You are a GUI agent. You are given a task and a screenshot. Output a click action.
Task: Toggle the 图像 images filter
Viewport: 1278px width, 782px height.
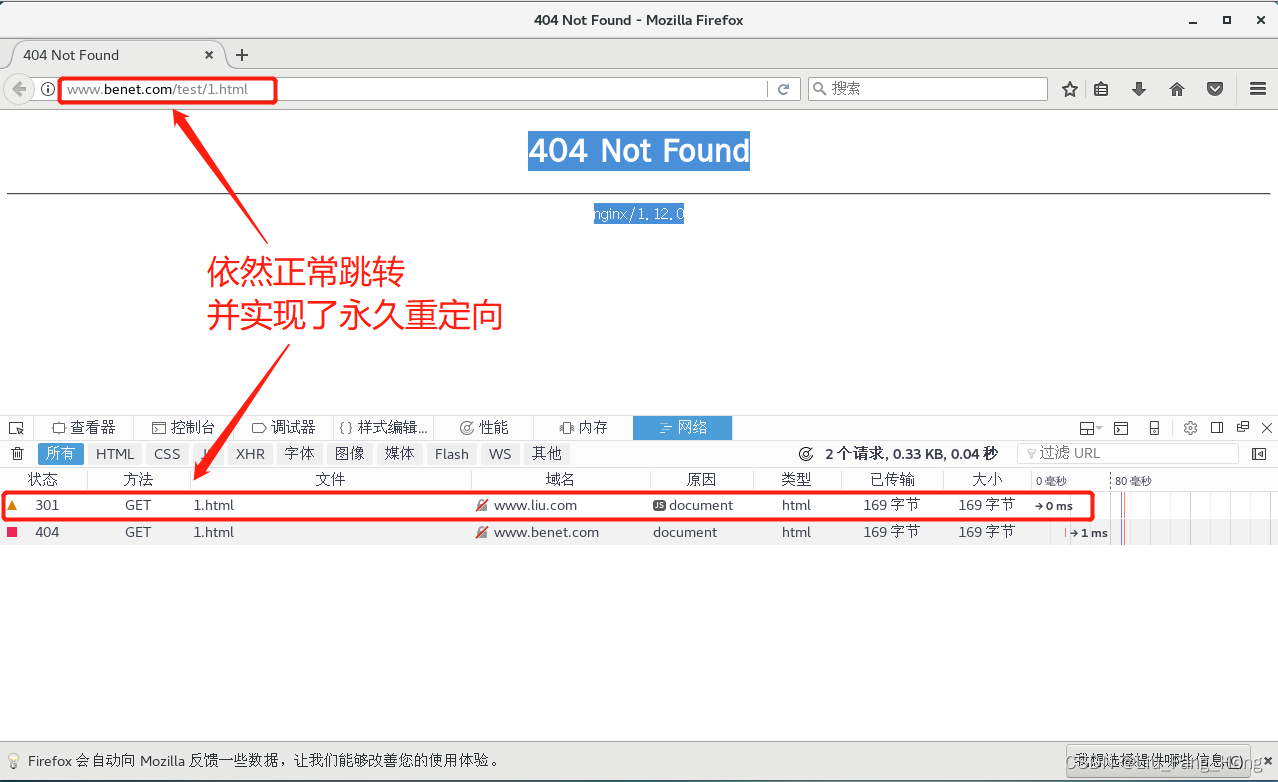[350, 454]
